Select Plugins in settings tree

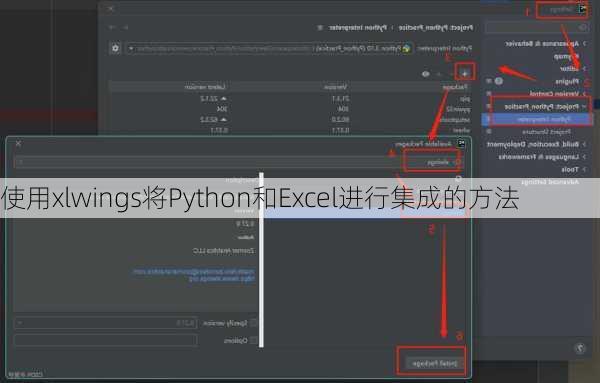click(x=567, y=81)
